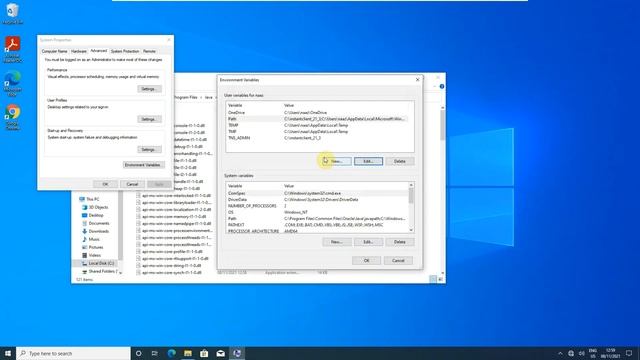
Task: Open the notification center icon
Action: point(629,353)
